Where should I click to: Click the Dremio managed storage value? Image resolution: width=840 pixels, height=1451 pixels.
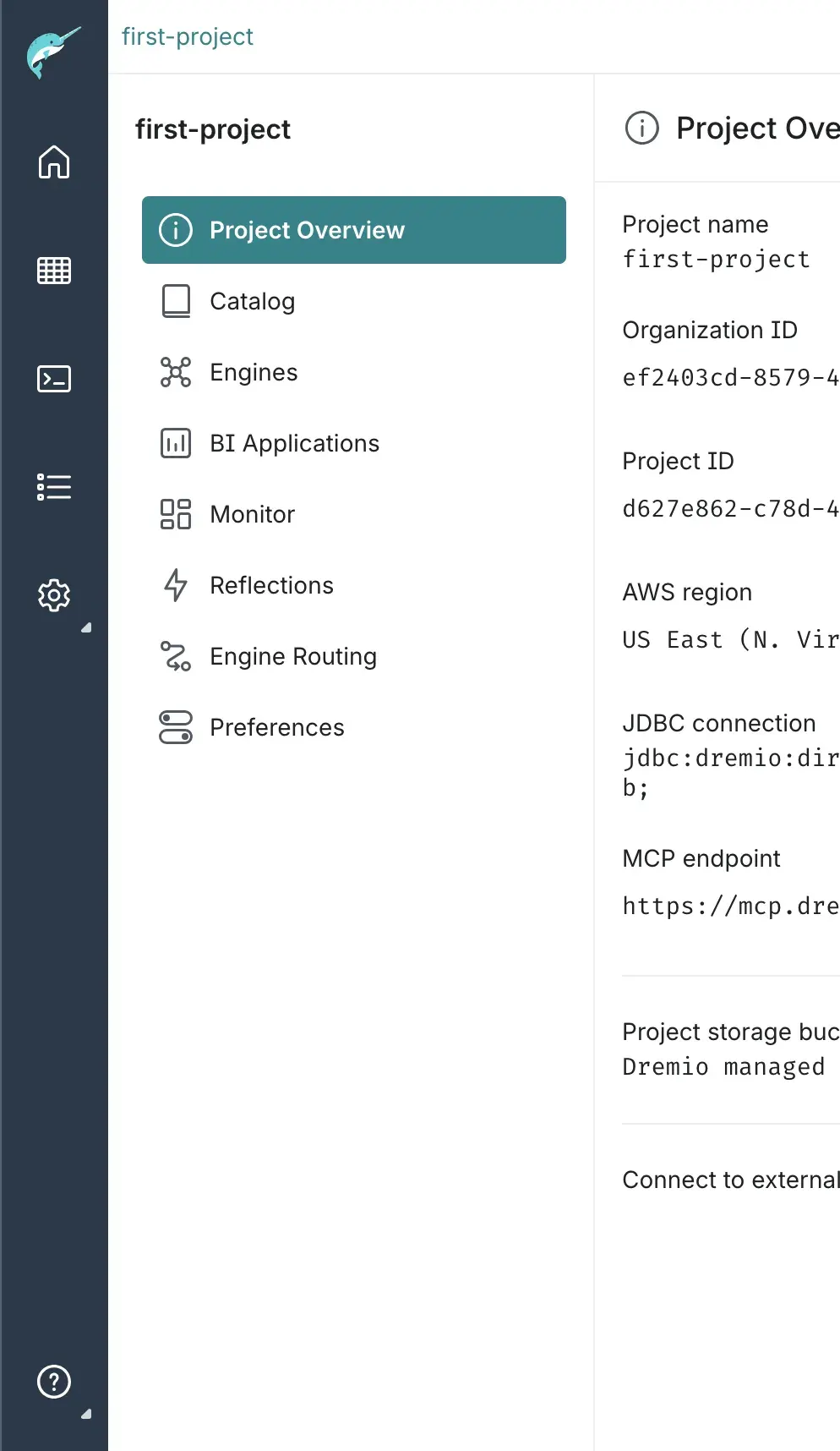click(723, 1067)
